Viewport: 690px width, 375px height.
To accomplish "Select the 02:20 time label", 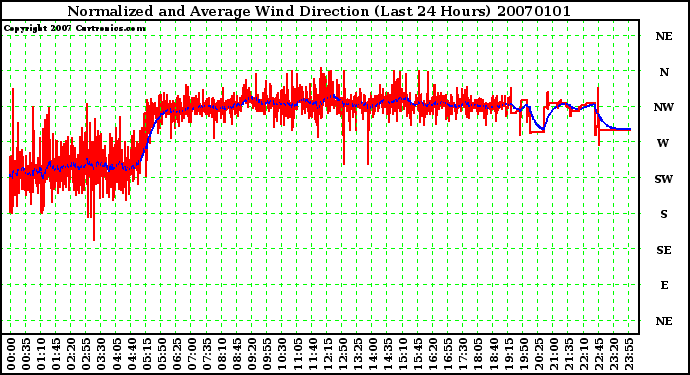I will coord(71,354).
